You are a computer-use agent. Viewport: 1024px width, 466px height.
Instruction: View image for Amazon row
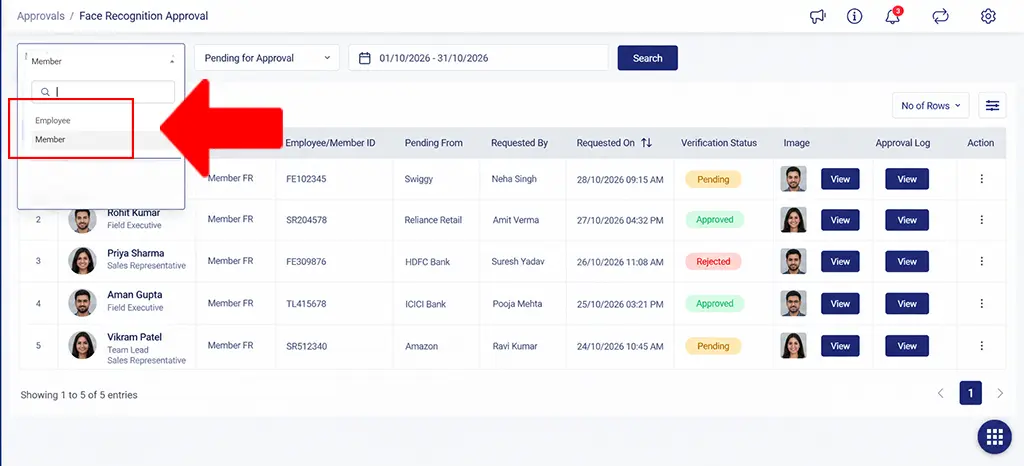pos(840,346)
